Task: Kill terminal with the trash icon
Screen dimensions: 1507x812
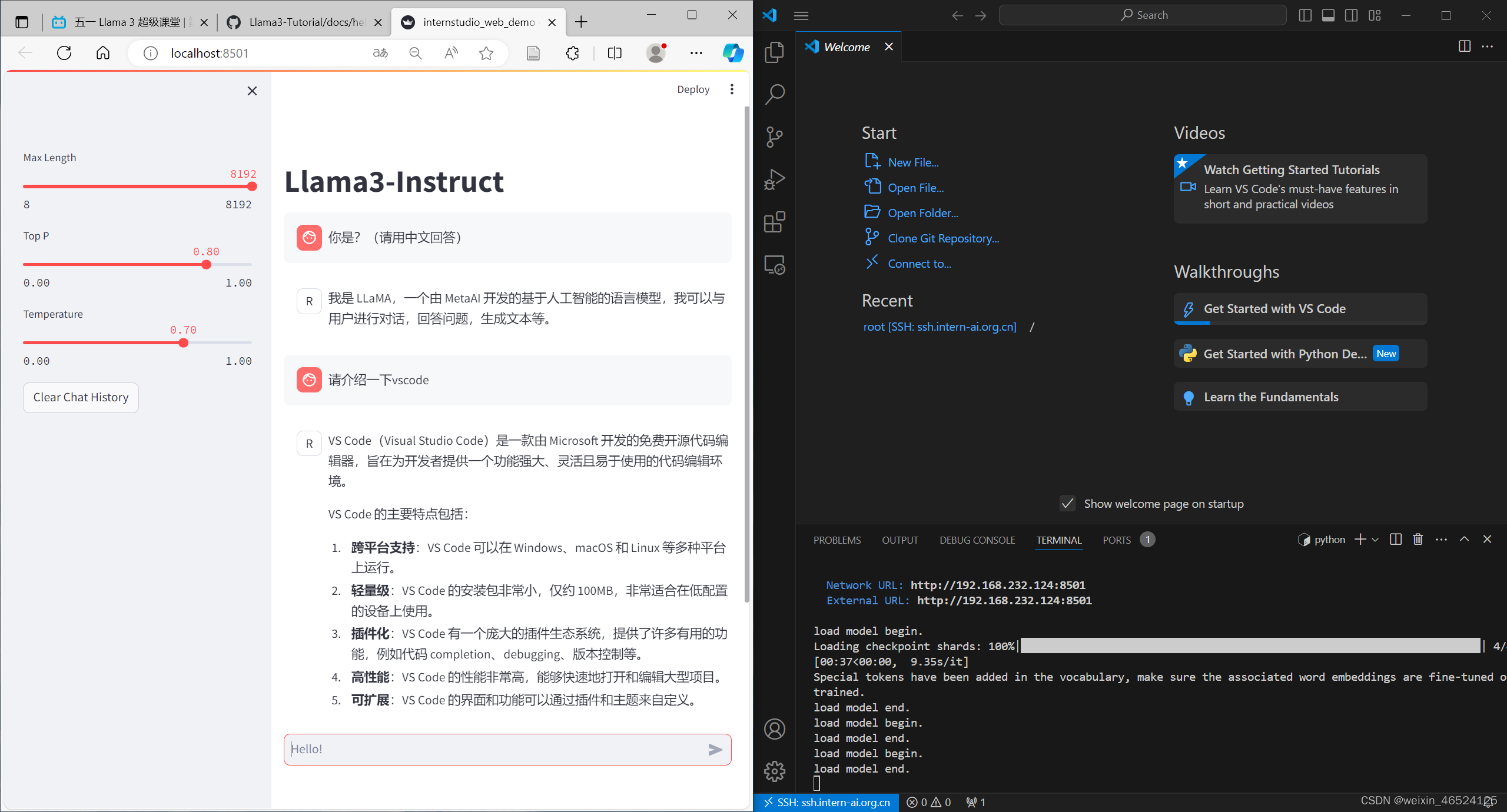Action: point(1418,540)
